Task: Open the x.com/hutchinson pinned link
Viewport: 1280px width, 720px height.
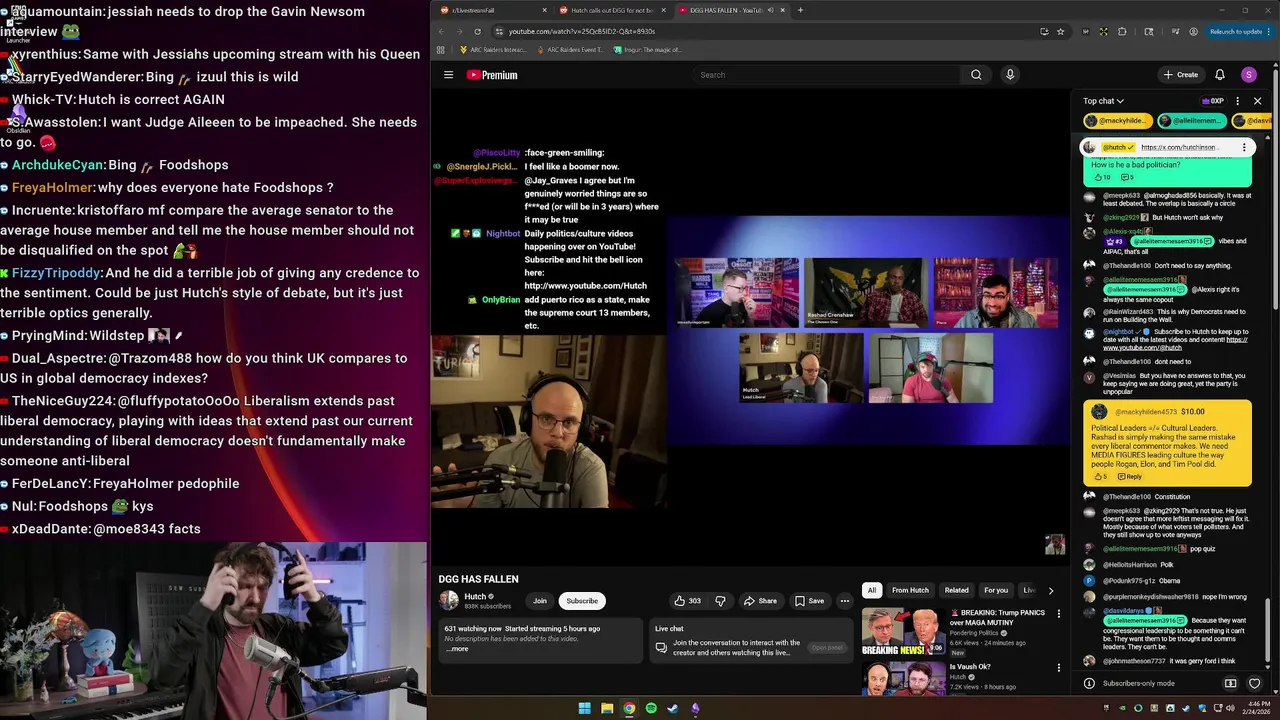Action: [x=1179, y=147]
